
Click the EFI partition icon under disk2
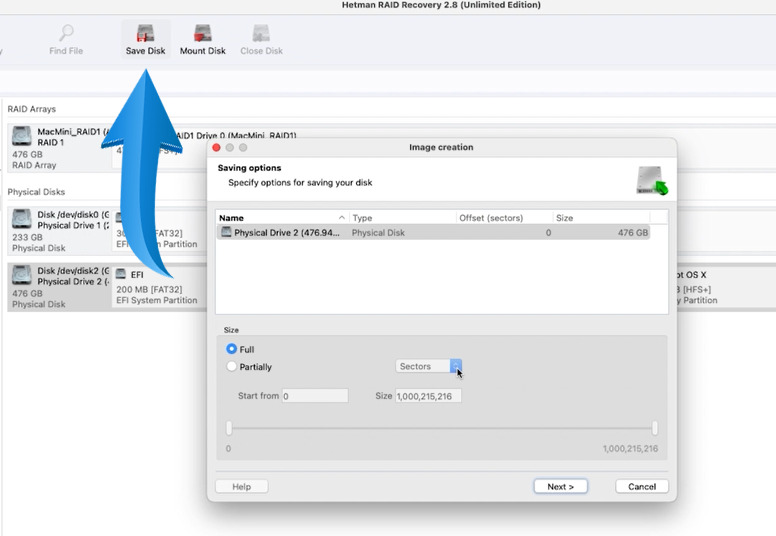pos(121,274)
